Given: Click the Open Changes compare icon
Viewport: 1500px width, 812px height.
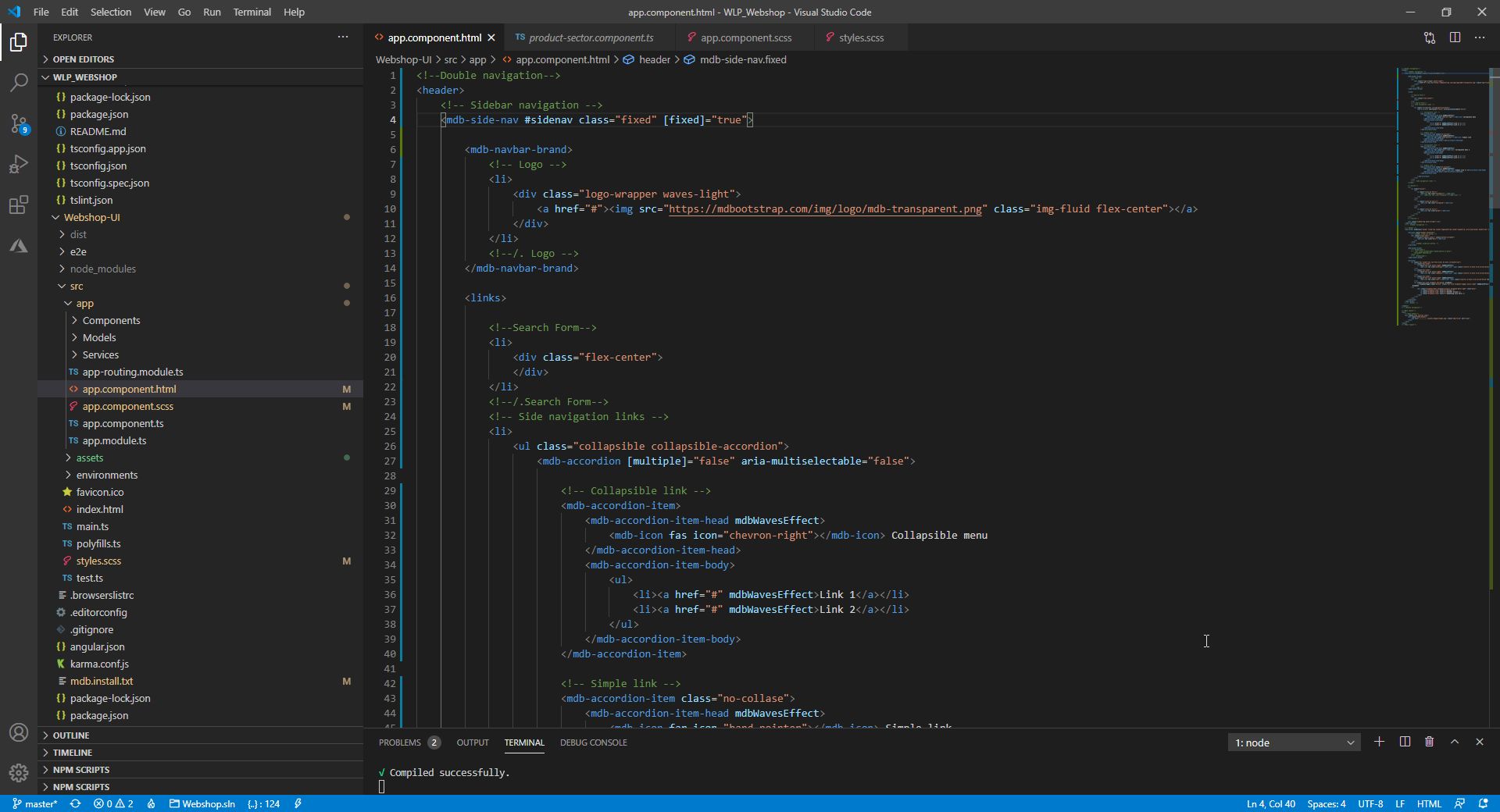Looking at the screenshot, I should [1430, 37].
